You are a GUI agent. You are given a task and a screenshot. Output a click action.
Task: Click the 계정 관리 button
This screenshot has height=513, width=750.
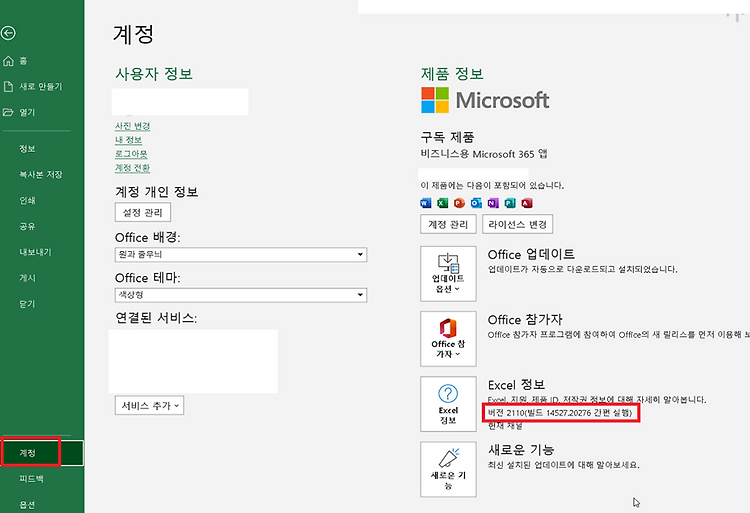(x=448, y=224)
